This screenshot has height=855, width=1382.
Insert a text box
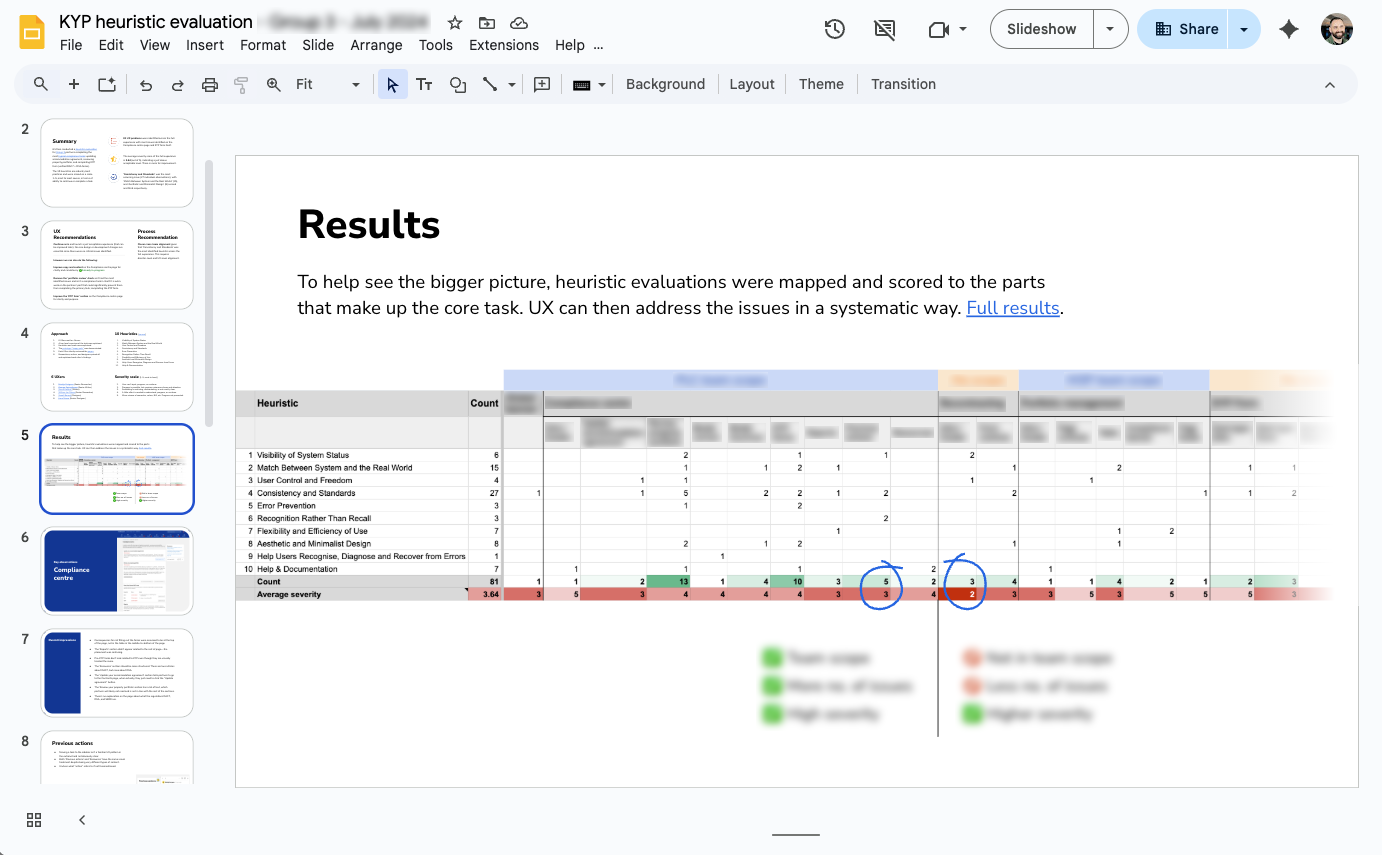click(424, 84)
